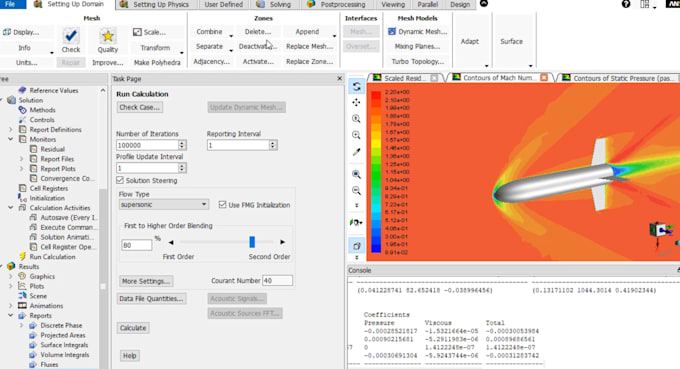Select Run Calculation tree item

(x=52, y=257)
